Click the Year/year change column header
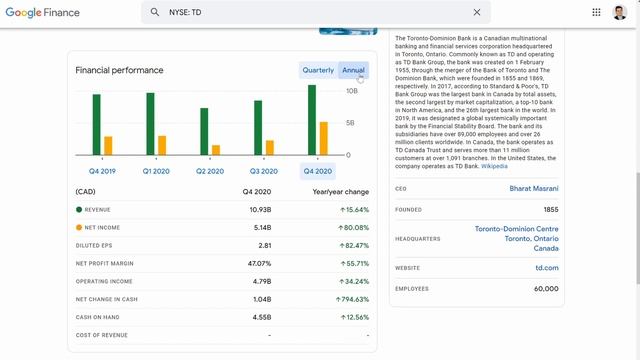Screen dimensions: 640x360 341,192
